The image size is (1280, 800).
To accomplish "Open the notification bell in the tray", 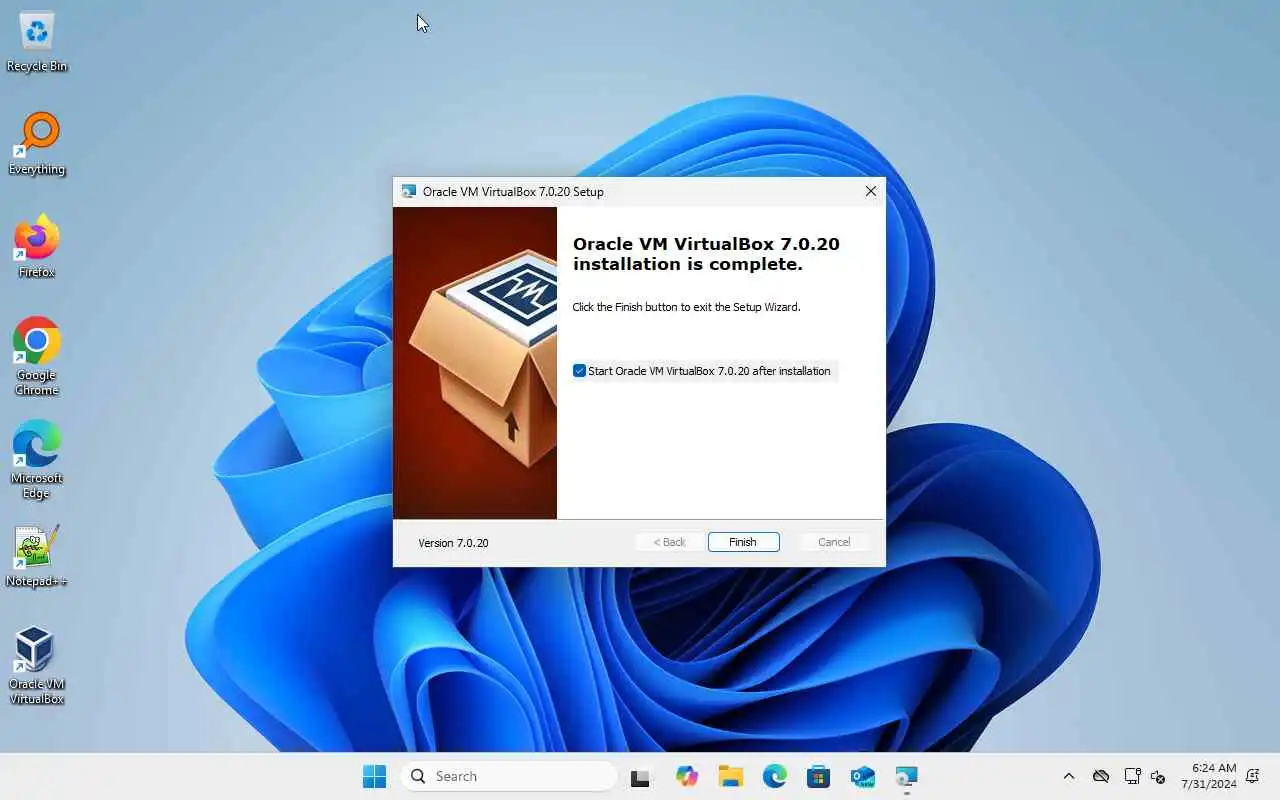I will coord(1253,776).
